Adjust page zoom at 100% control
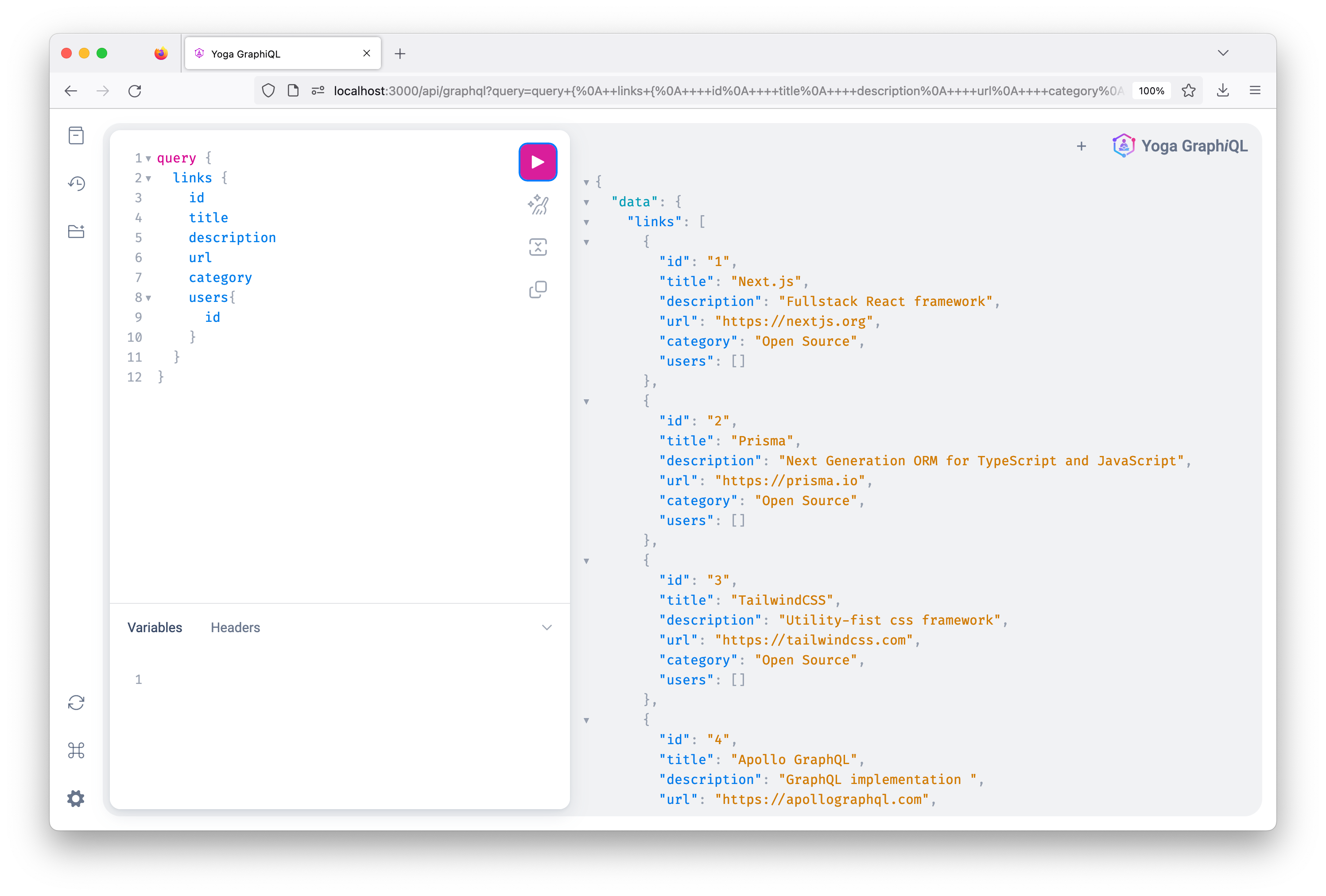Screen dimensions: 1326x896 pos(1152,90)
